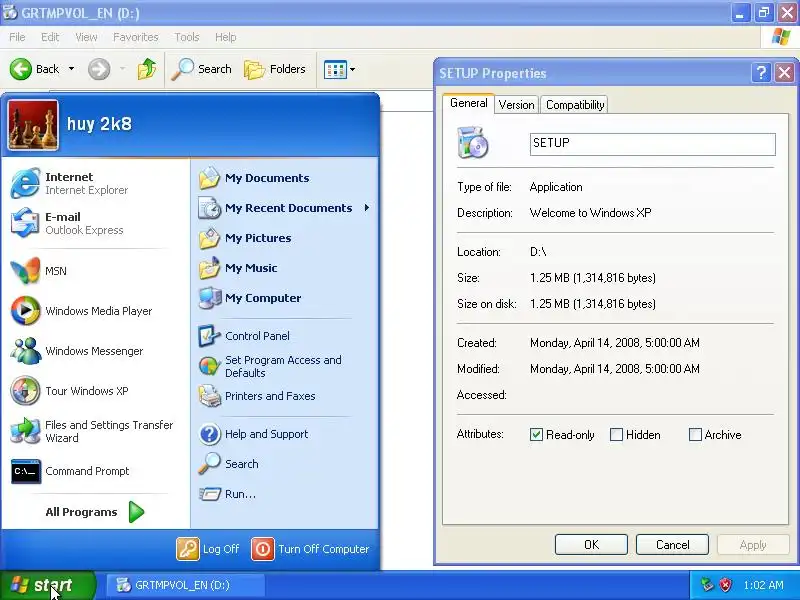
Task: Switch to the Version tab
Action: 516,105
